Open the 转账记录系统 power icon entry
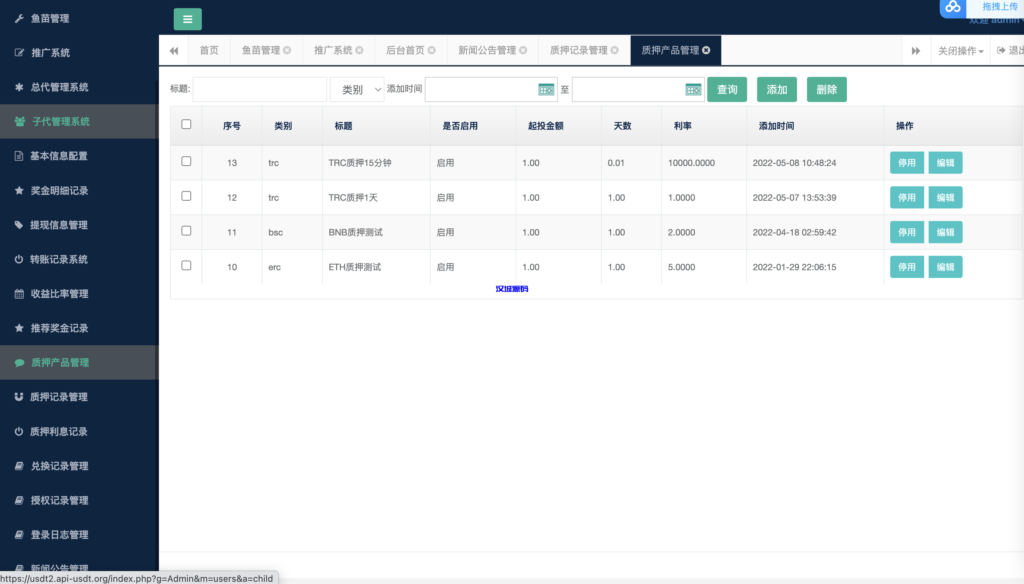 pyautogui.click(x=17, y=259)
